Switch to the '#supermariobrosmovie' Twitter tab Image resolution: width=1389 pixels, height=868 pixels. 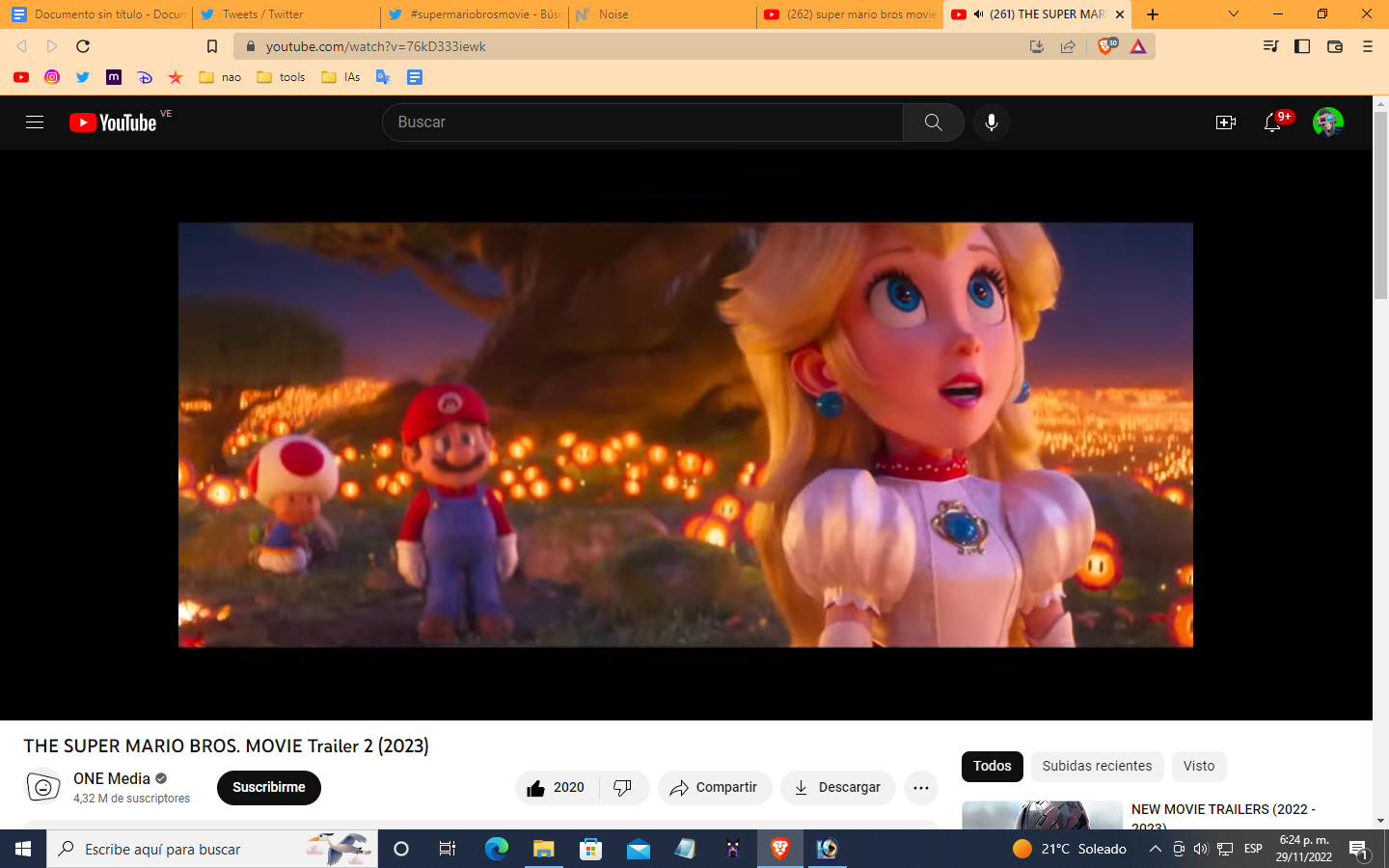(x=475, y=14)
